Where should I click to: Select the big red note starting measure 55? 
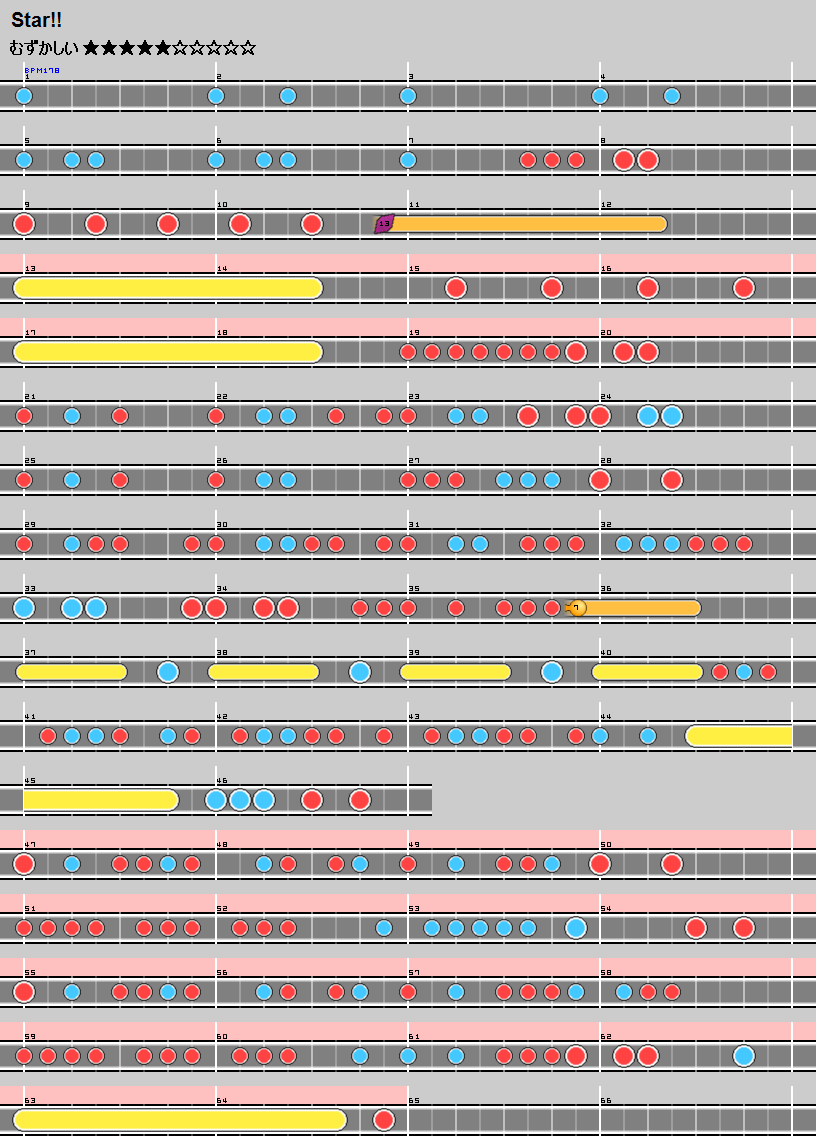pos(24,992)
